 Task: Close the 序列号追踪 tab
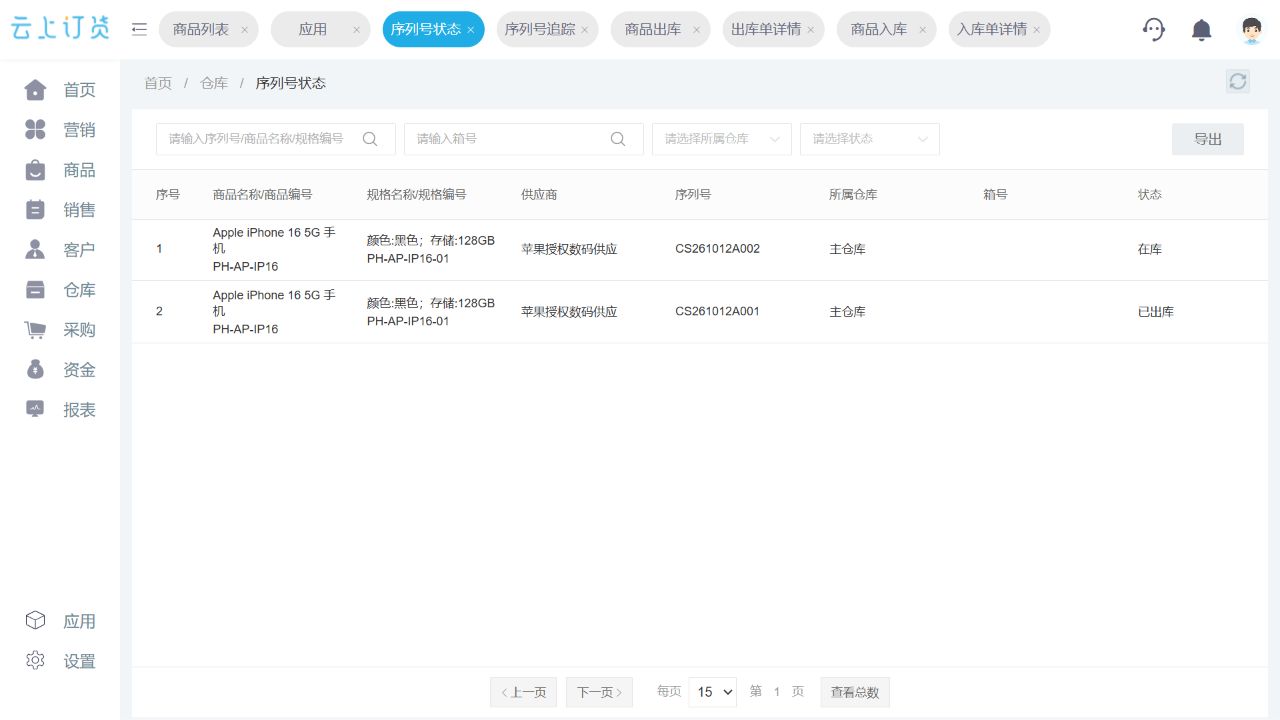585,30
